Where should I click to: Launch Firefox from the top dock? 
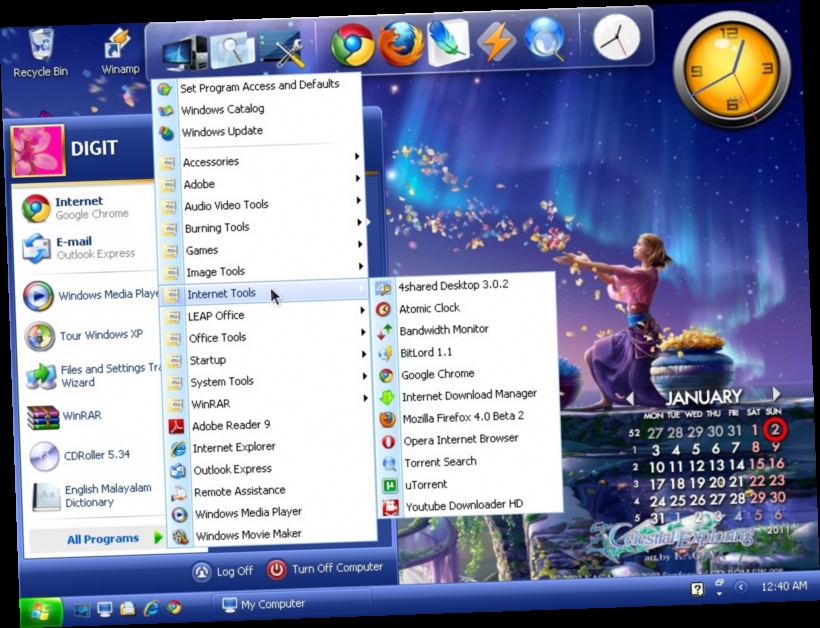(401, 43)
